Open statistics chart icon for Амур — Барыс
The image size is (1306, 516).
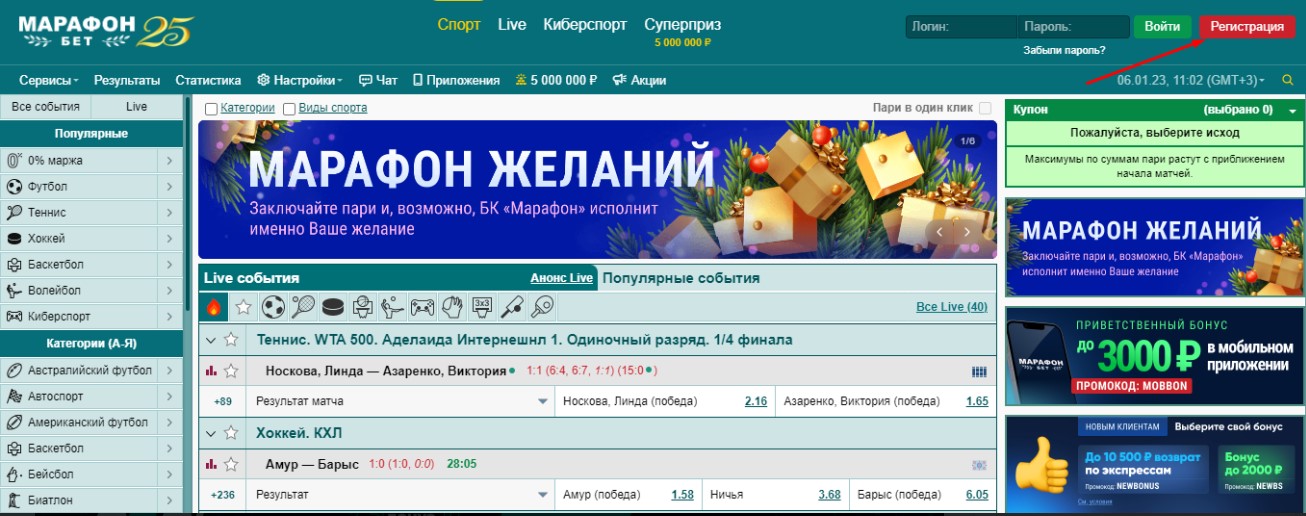211,464
